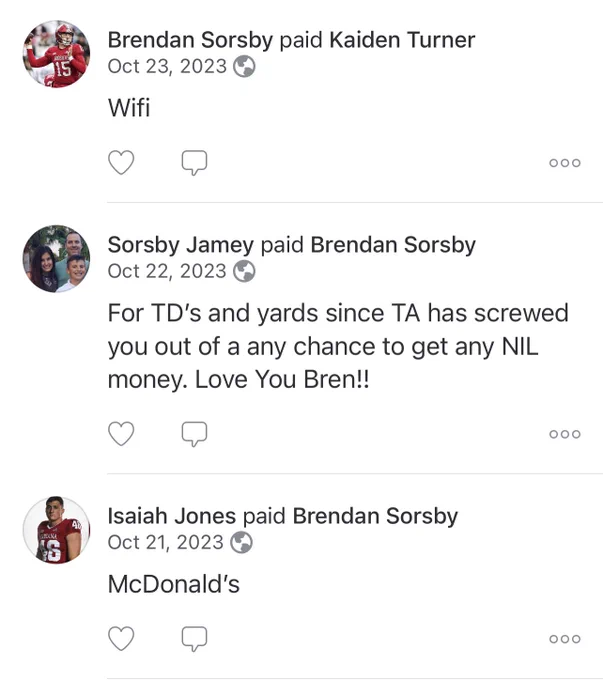The width and height of the screenshot is (603, 680).
Task: Like the McDonald's payment post
Action: (121, 638)
